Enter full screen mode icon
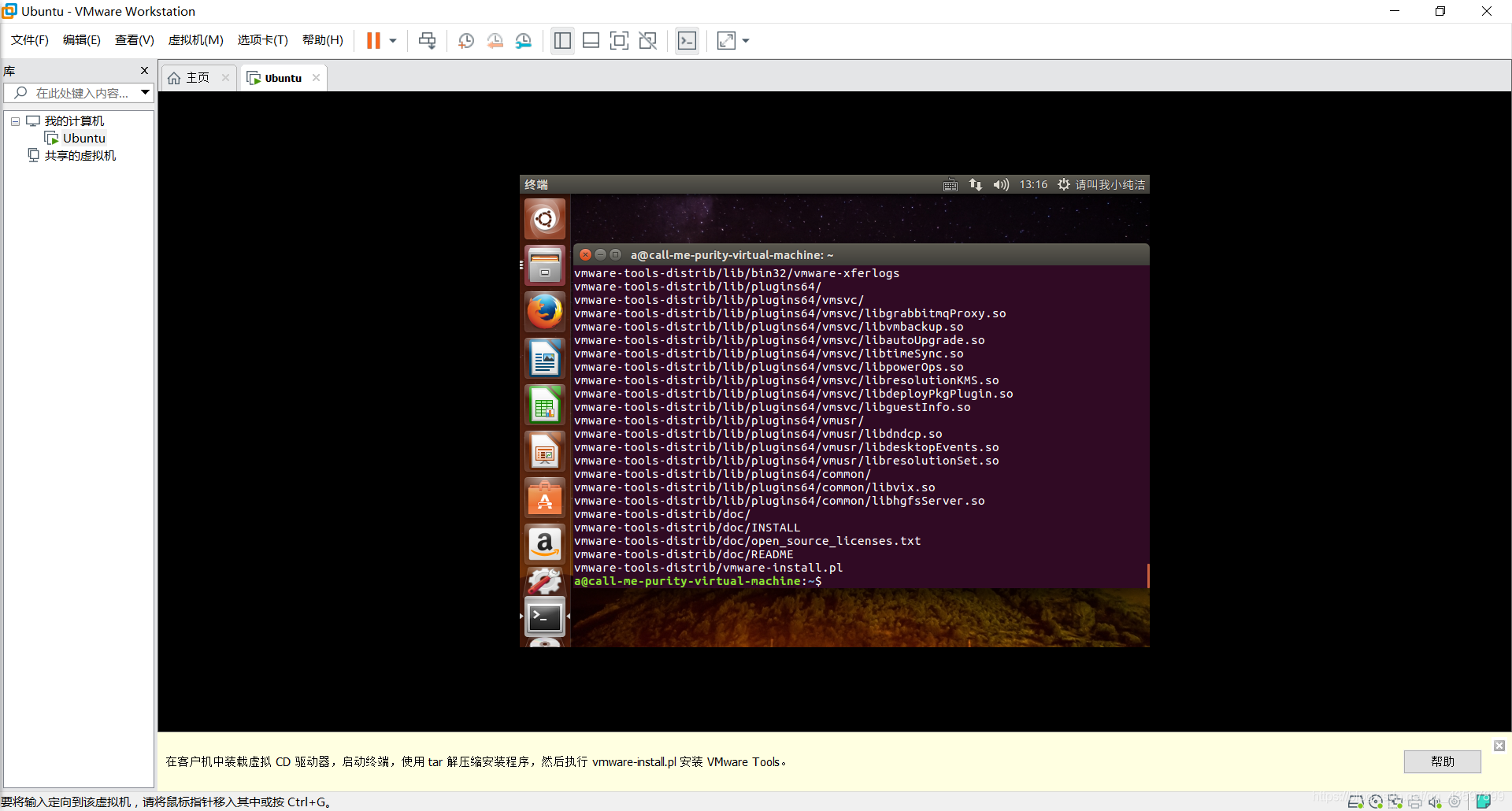Screen dimensions: 1512x811 (619, 40)
